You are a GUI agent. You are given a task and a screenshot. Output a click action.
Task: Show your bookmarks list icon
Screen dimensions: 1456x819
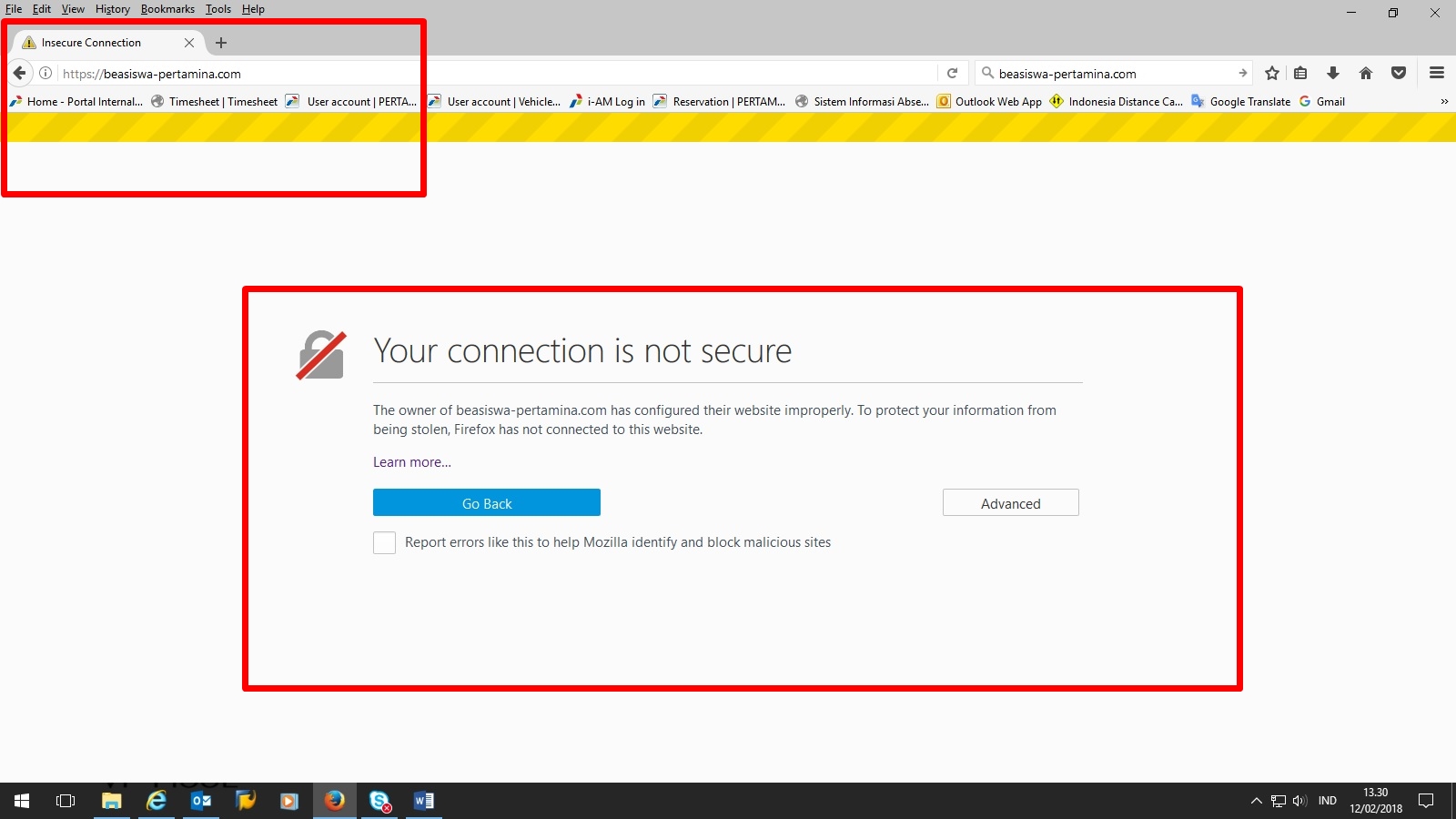1300,74
